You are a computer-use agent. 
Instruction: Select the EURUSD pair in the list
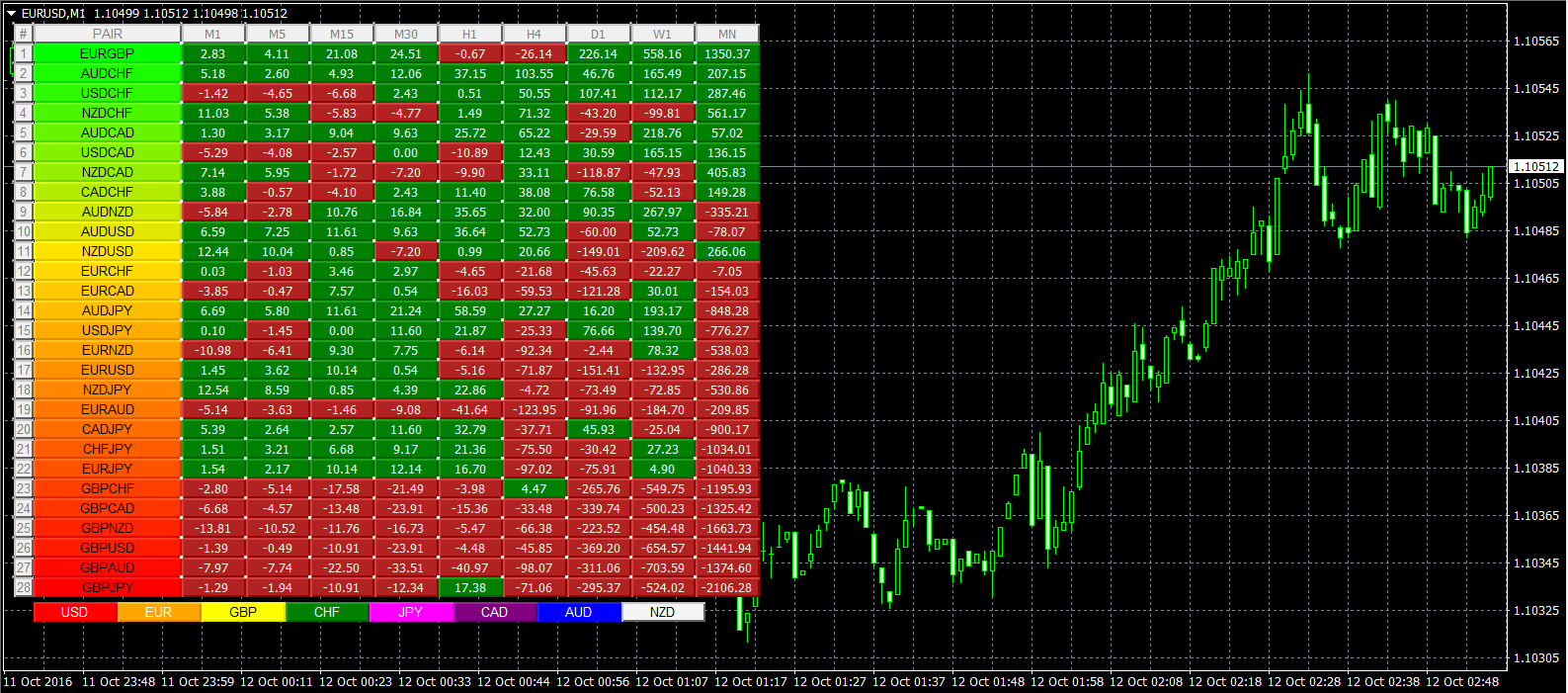(107, 370)
